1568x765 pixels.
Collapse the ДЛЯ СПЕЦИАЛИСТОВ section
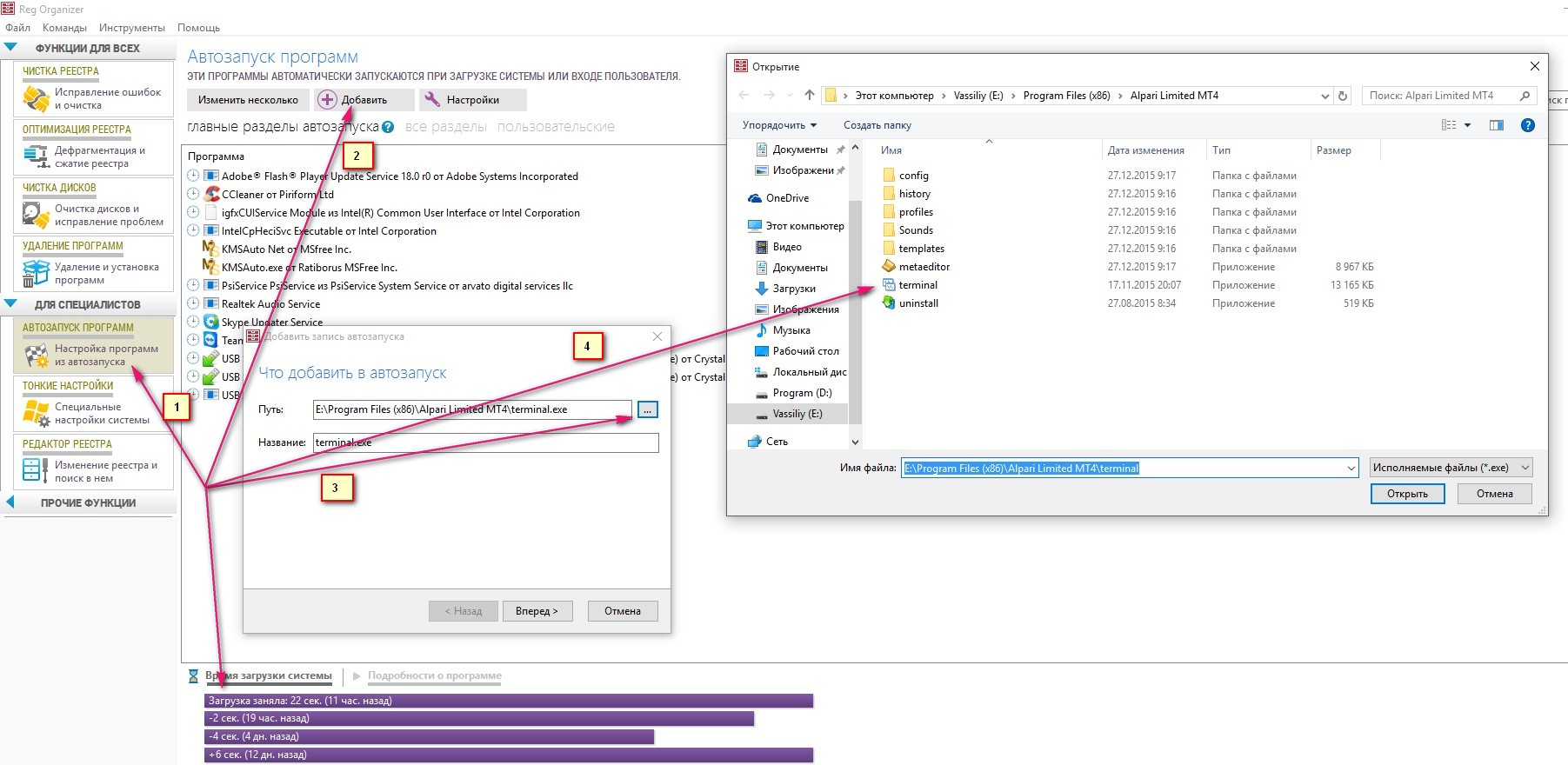[10, 304]
